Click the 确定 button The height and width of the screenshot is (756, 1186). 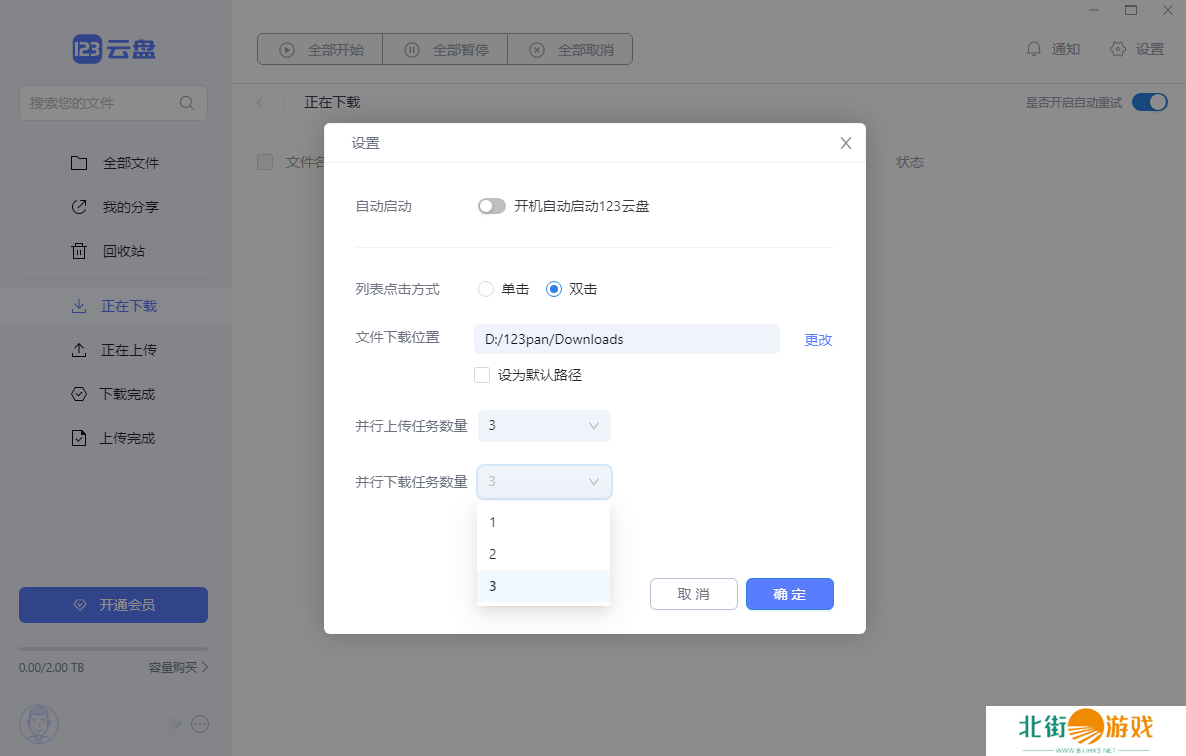point(789,594)
